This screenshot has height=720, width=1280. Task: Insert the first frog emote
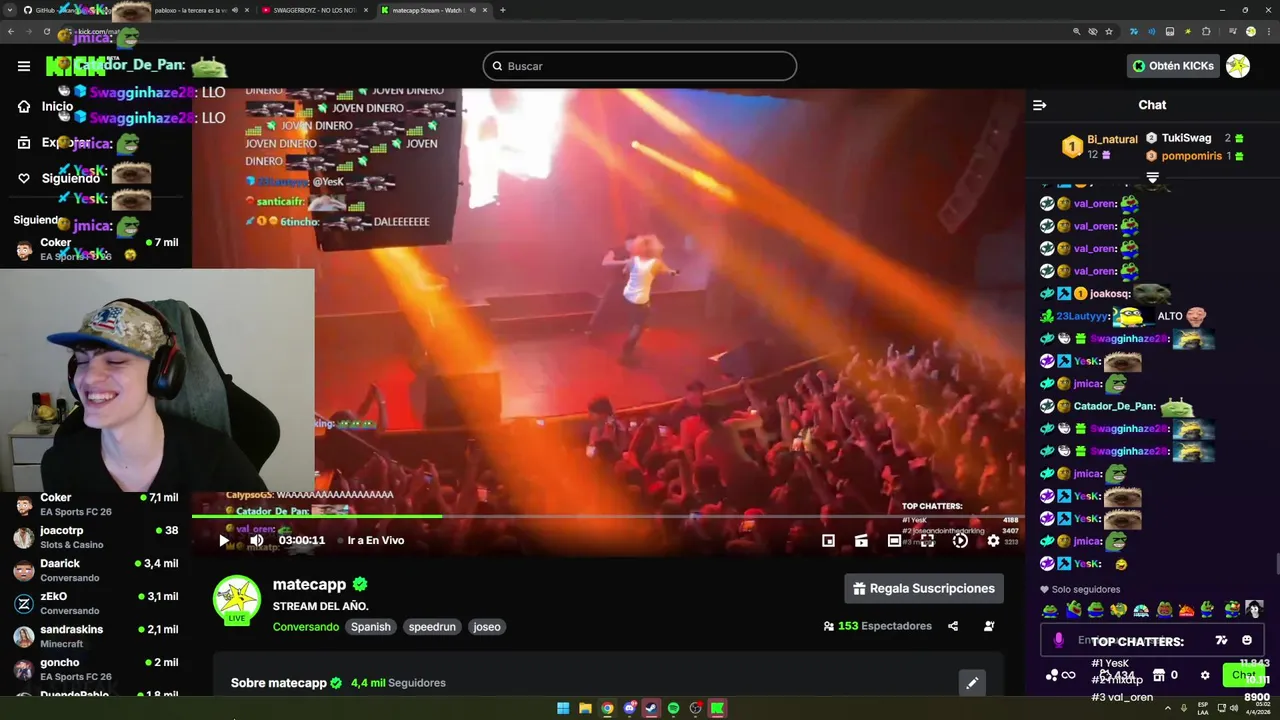tap(1050, 609)
